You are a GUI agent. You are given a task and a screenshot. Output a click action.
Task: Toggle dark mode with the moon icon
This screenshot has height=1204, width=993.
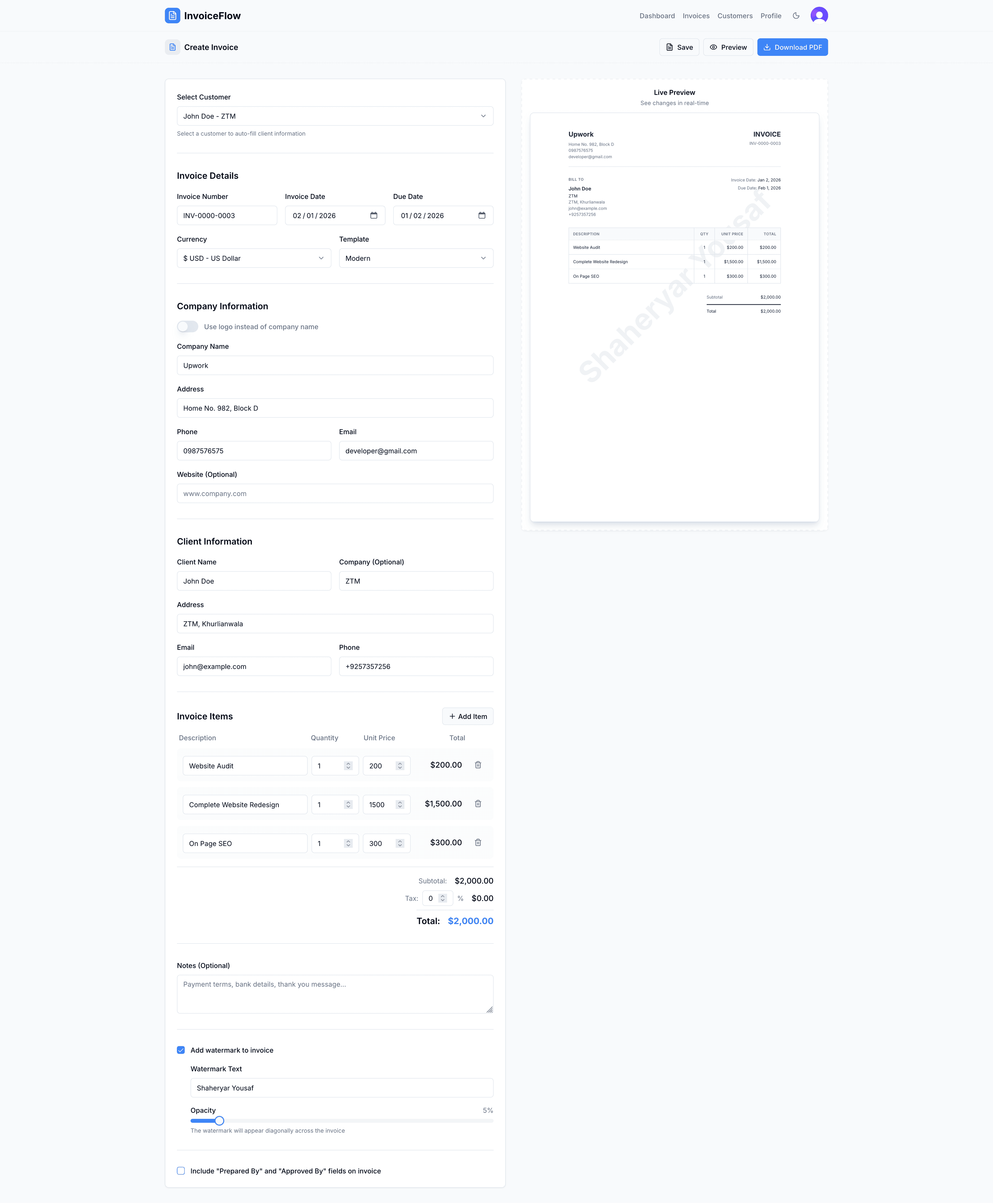796,16
